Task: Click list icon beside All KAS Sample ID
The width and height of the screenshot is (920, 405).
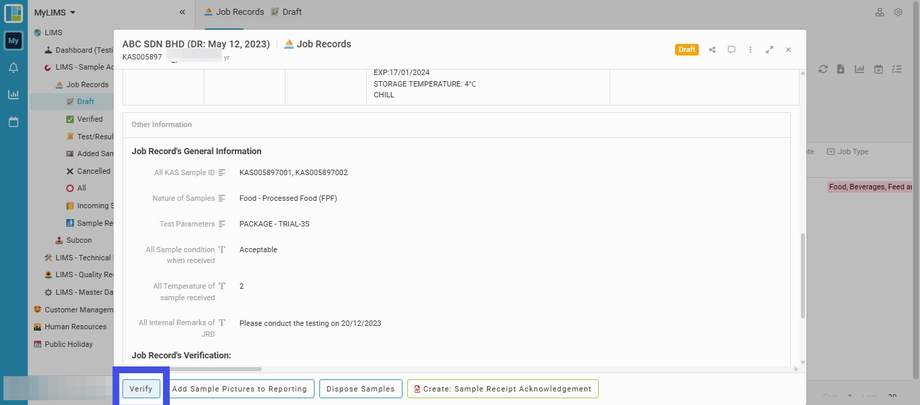Action: click(222, 173)
